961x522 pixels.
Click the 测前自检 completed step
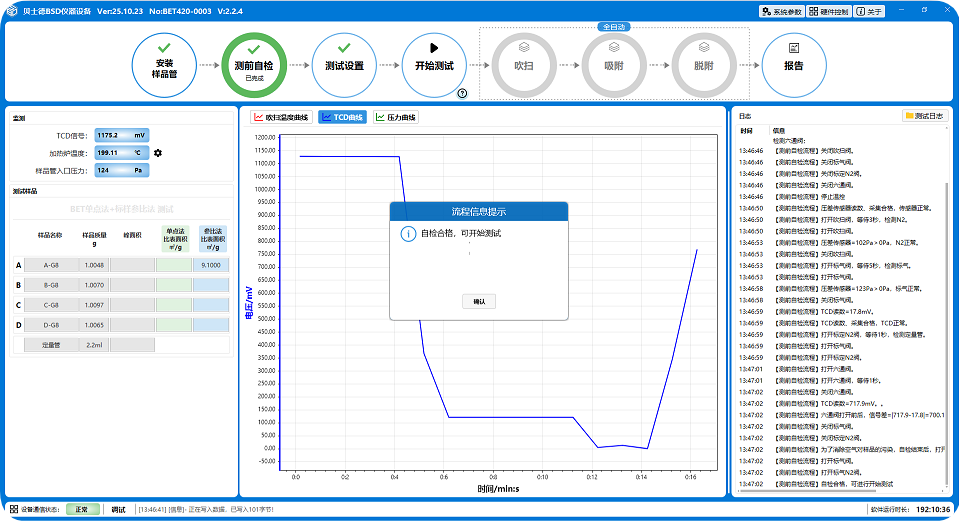pos(253,64)
